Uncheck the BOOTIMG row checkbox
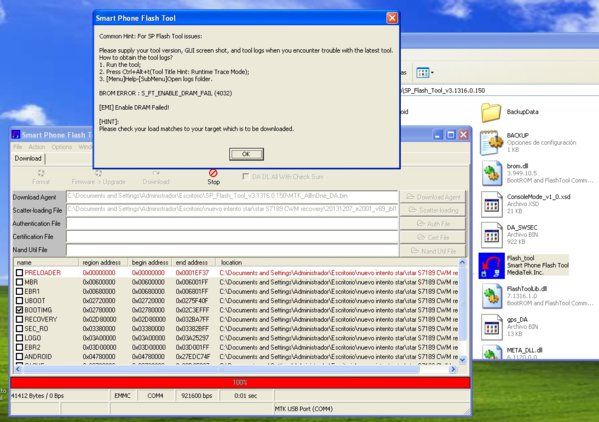This screenshot has width=599, height=422. [x=19, y=310]
